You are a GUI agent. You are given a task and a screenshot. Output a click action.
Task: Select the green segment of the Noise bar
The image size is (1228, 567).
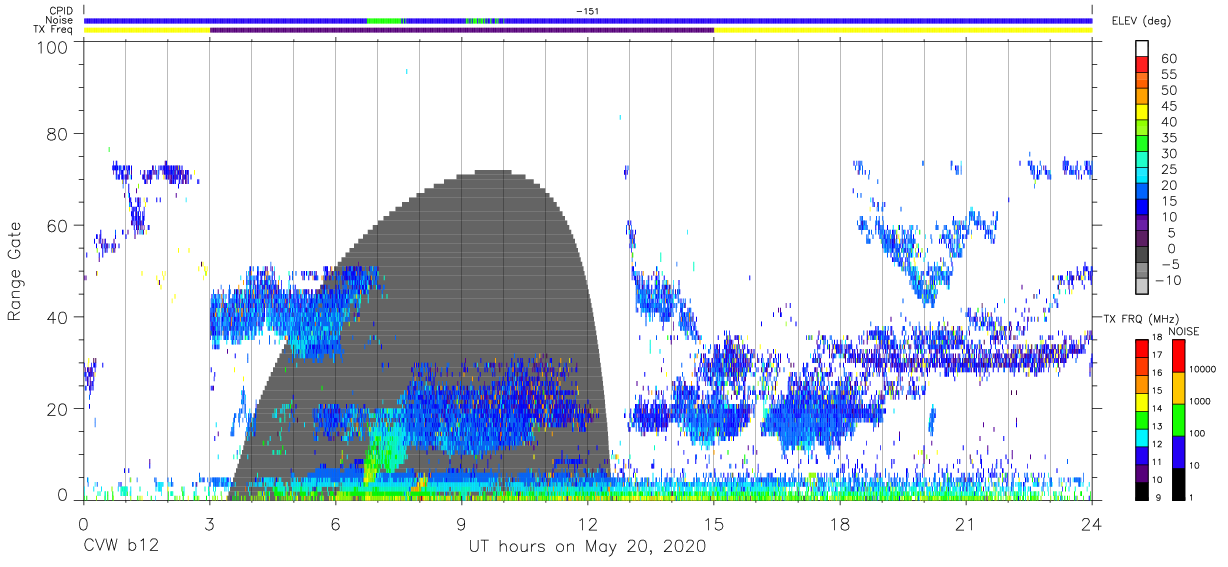[x=385, y=20]
